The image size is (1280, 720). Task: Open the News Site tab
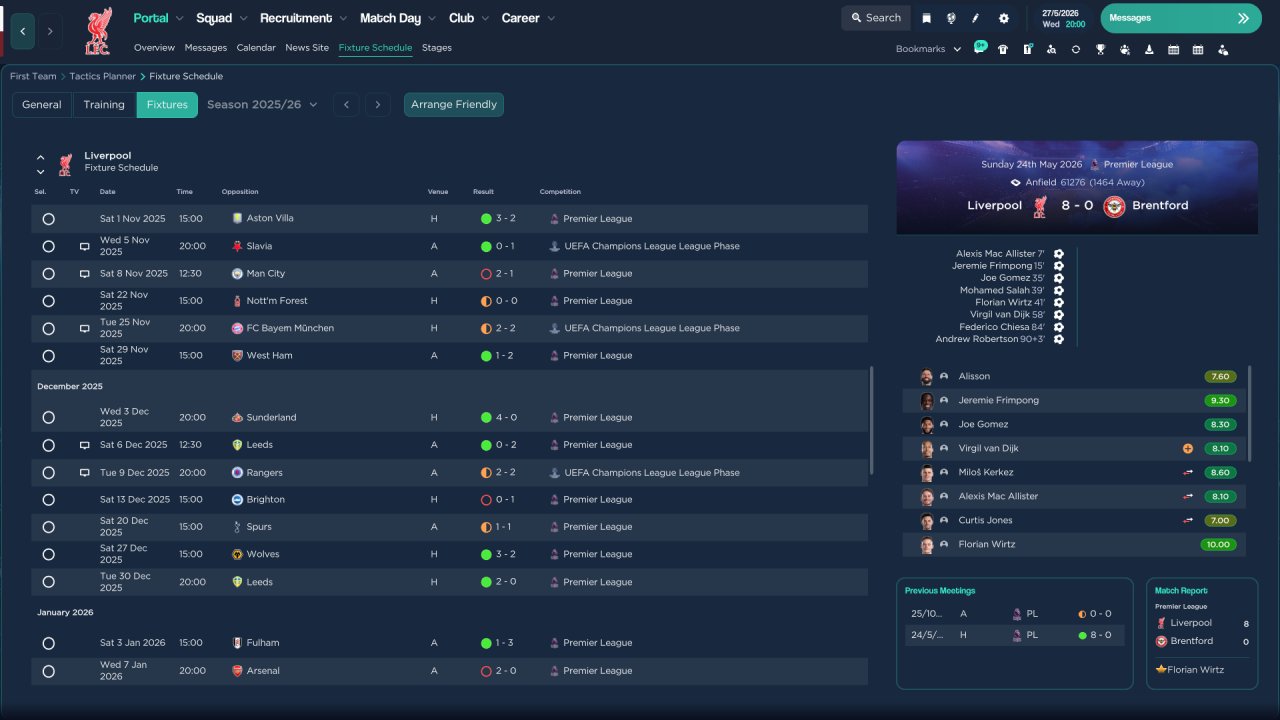point(307,48)
